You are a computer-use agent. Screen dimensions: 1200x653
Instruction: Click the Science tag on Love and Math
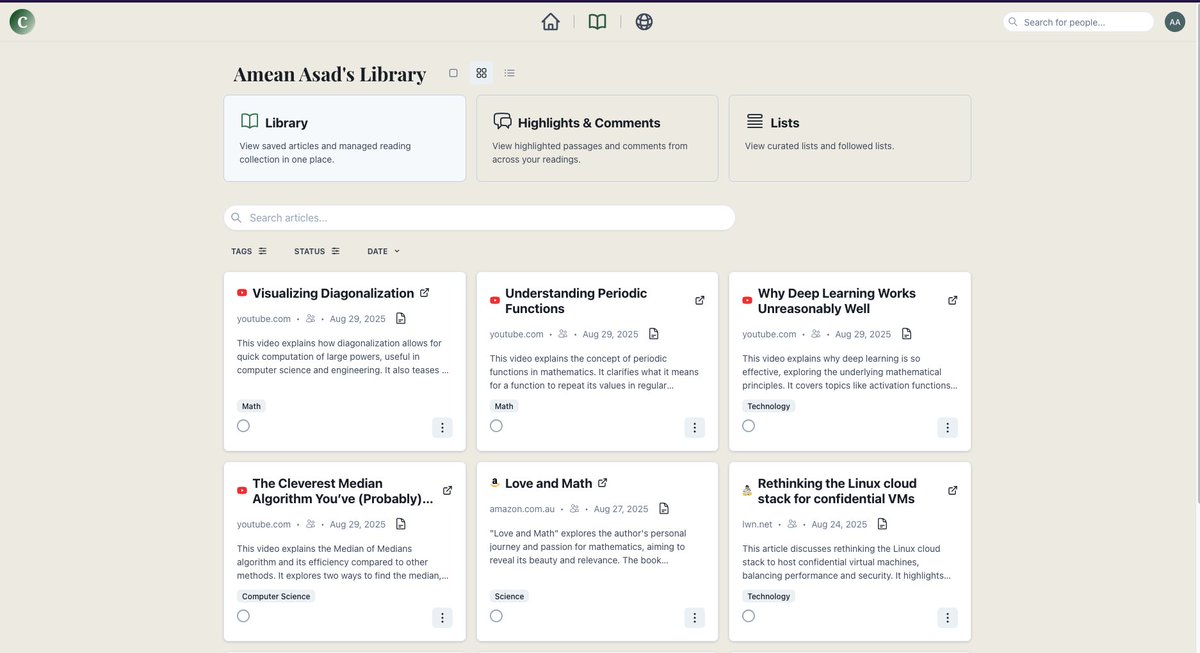[509, 596]
